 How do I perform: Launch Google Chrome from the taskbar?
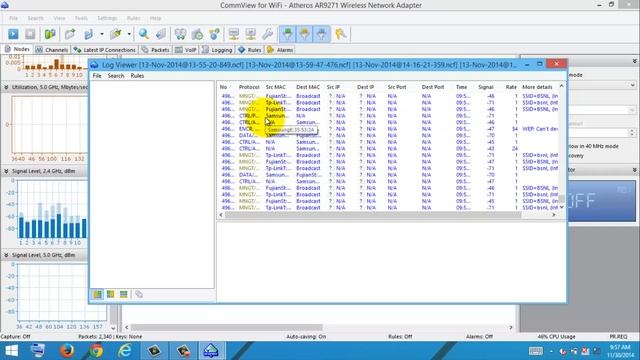coord(96,351)
